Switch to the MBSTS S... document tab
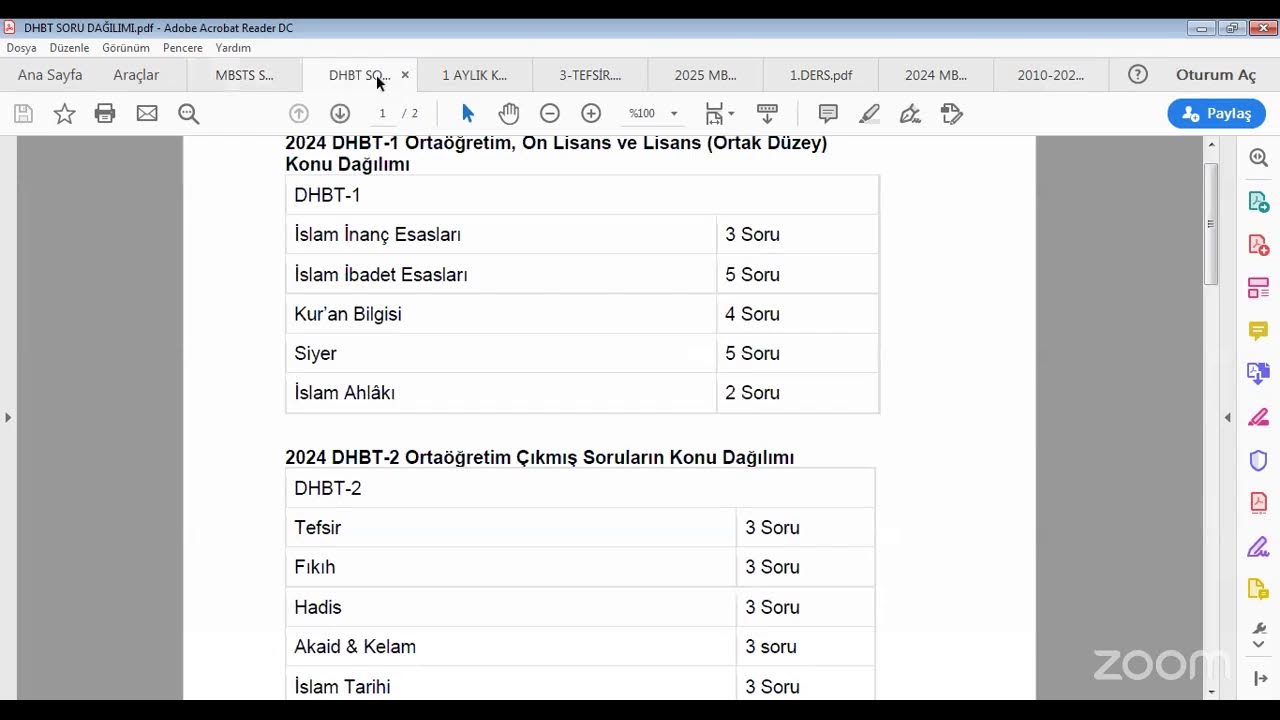This screenshot has width=1280, height=720. pos(244,75)
